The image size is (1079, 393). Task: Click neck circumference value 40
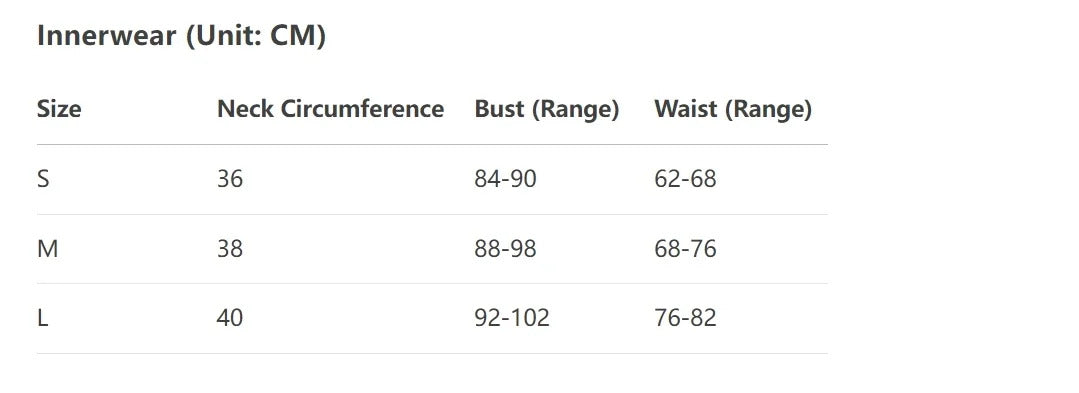tap(230, 318)
